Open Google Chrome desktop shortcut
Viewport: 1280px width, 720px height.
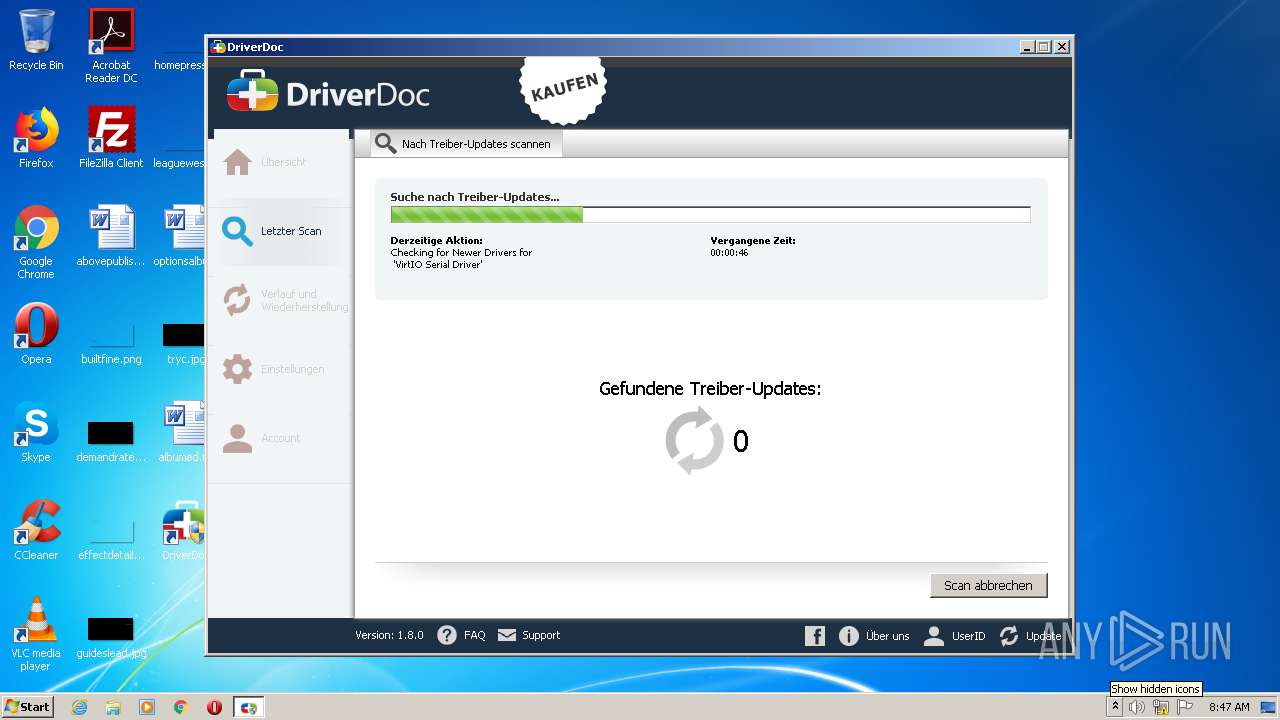[x=36, y=242]
